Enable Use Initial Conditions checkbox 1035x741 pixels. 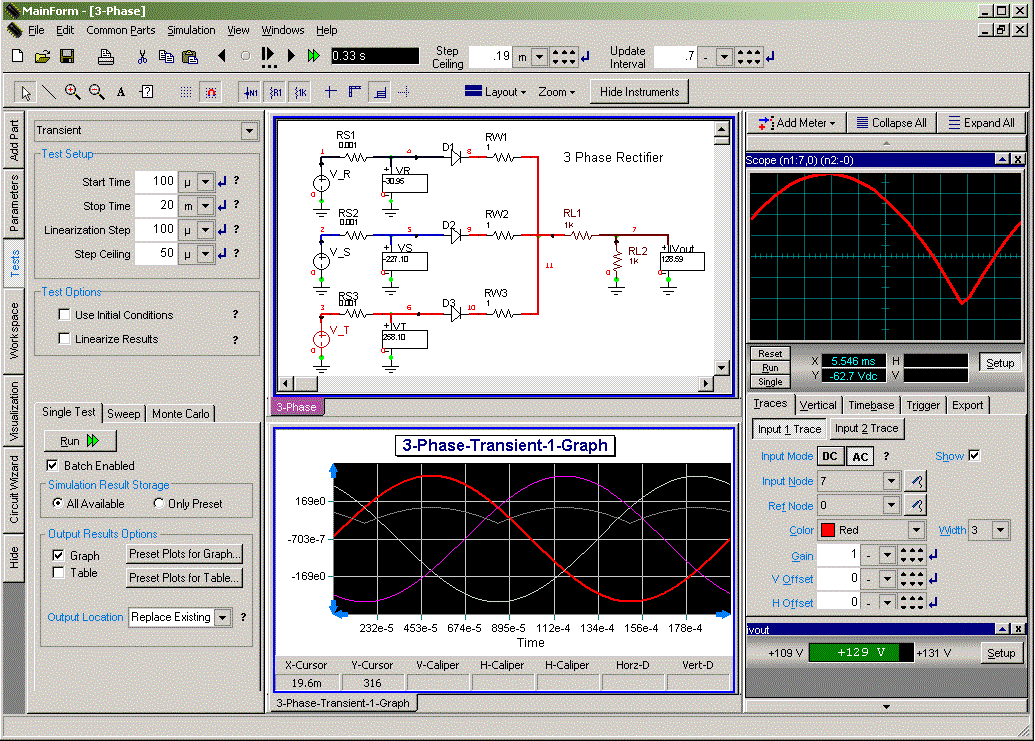point(65,315)
